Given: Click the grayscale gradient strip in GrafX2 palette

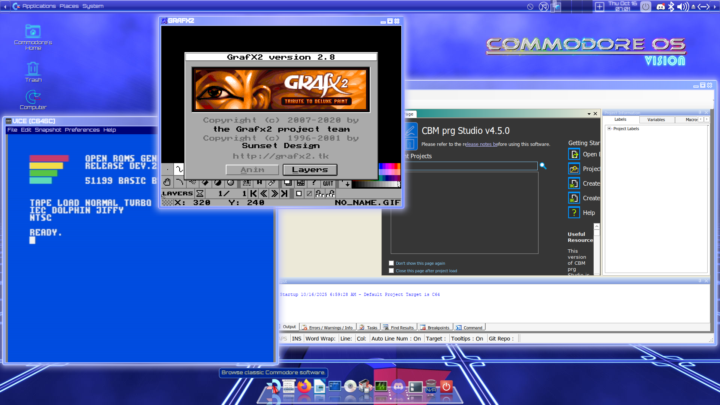Looking at the screenshot, I should 376,185.
